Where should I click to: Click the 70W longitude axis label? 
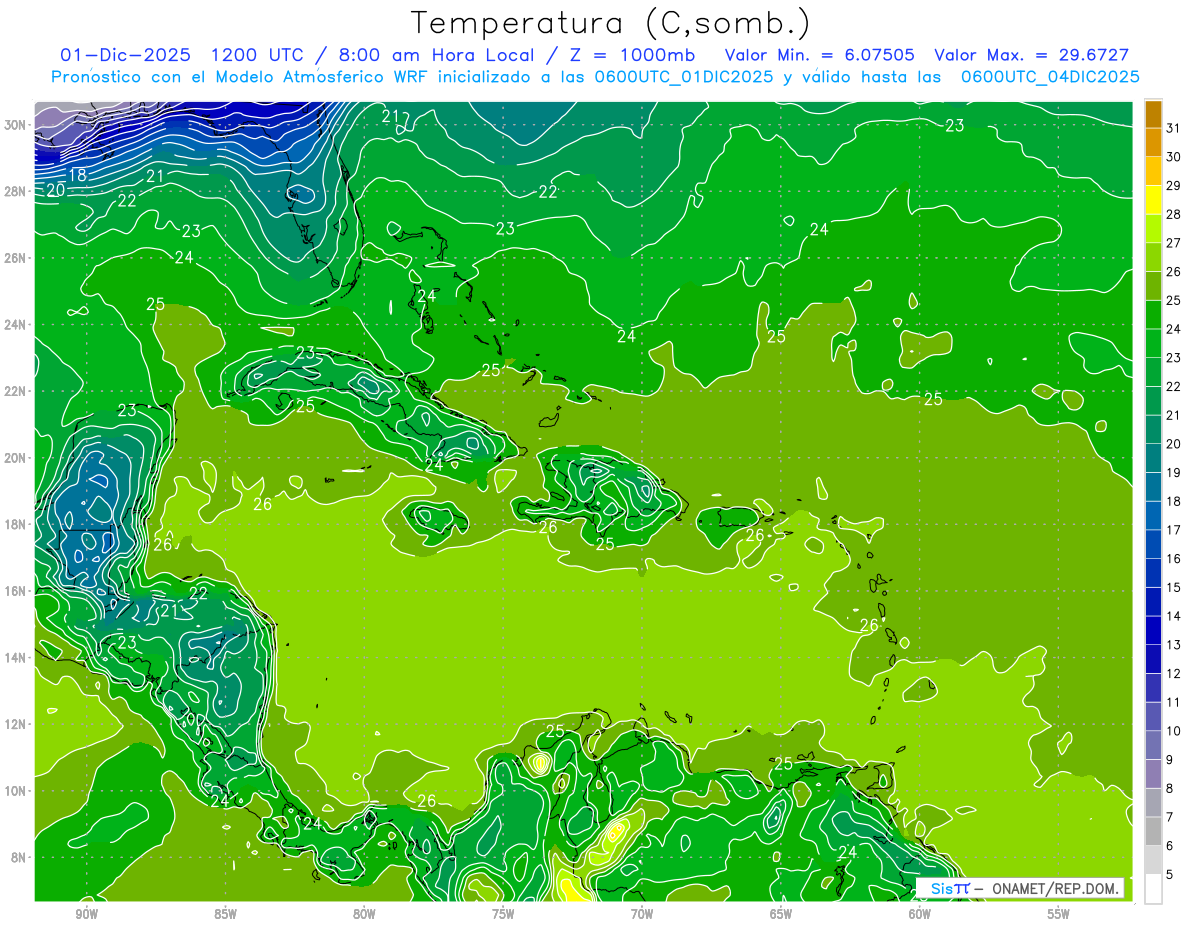point(642,914)
